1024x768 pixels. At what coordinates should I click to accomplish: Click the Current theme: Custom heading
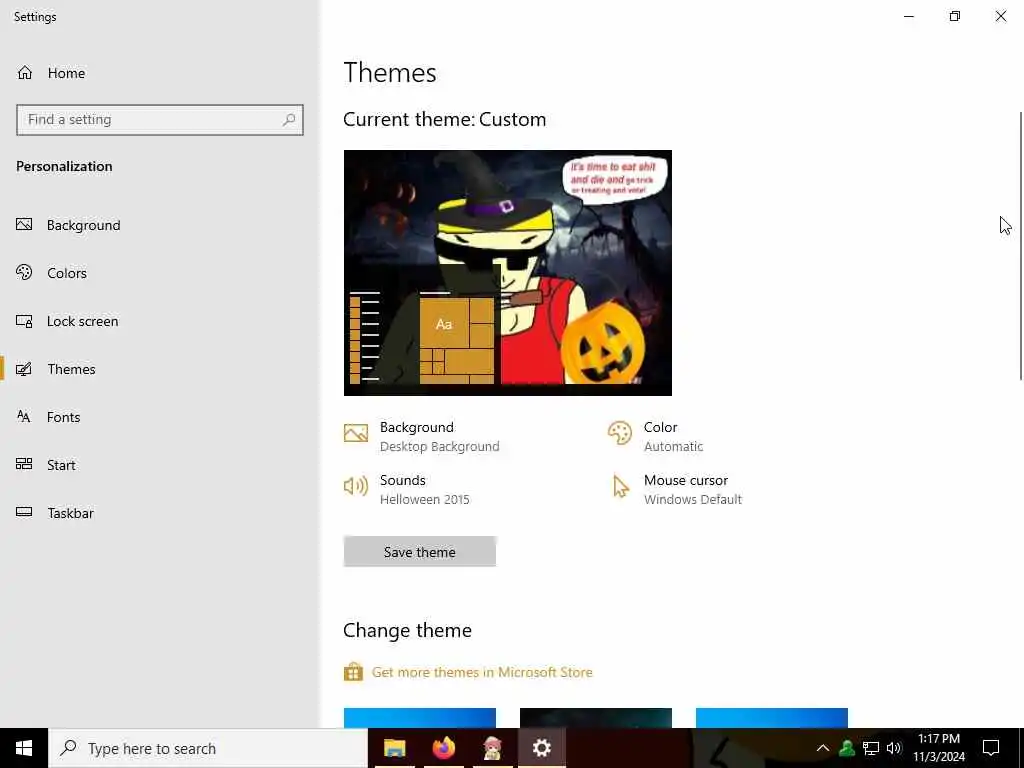point(445,120)
